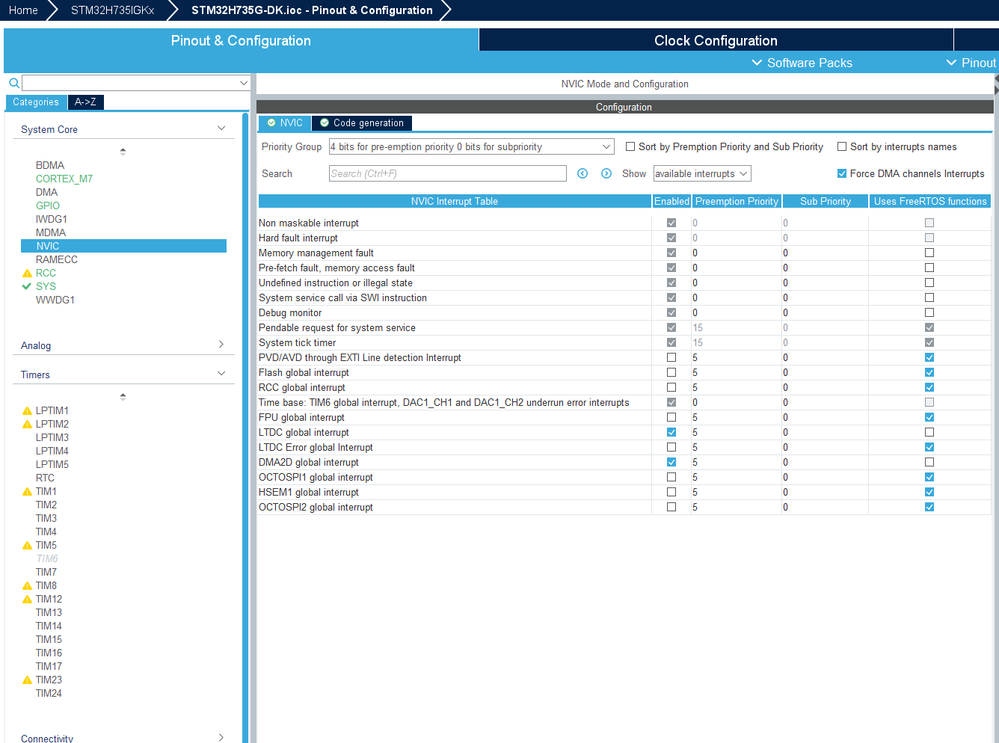Image resolution: width=999 pixels, height=743 pixels.
Task: Click the STM32H735G-DK.ioc breadcrumb
Action: (x=312, y=10)
